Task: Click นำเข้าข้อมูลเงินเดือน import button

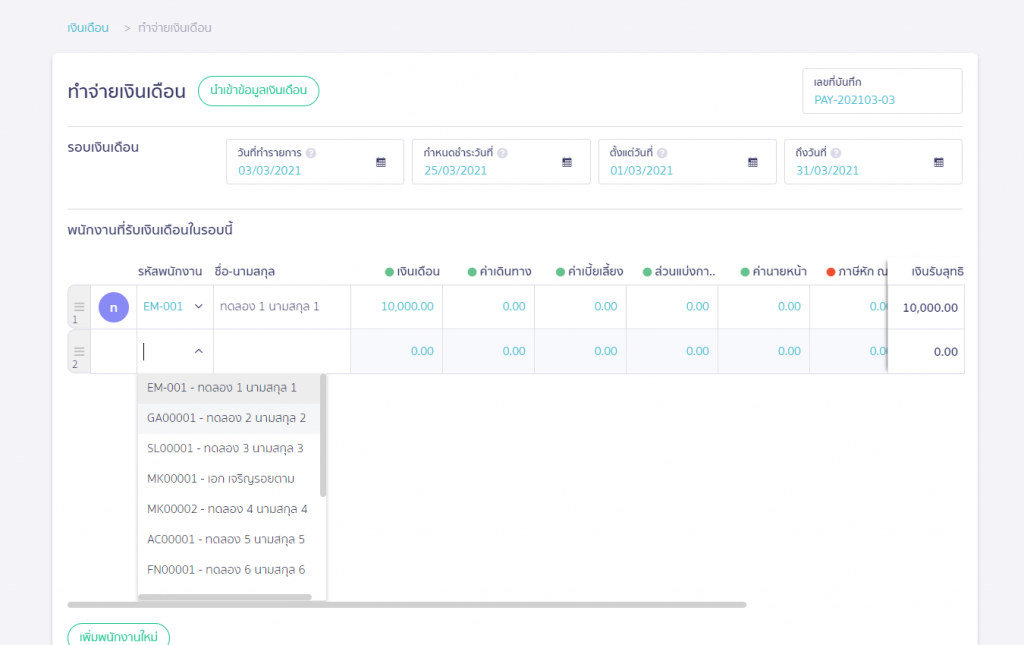Action: click(258, 91)
